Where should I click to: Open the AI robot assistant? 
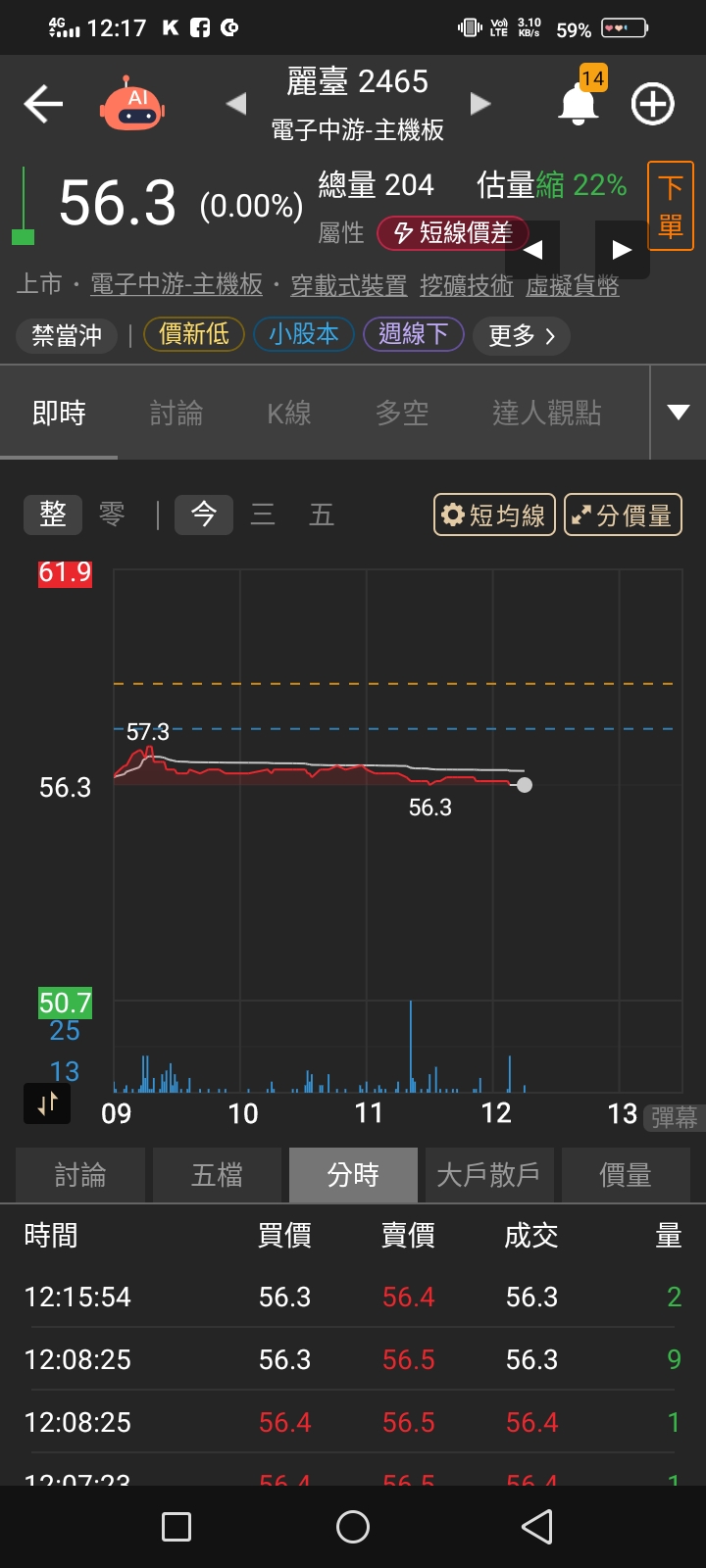click(x=132, y=103)
